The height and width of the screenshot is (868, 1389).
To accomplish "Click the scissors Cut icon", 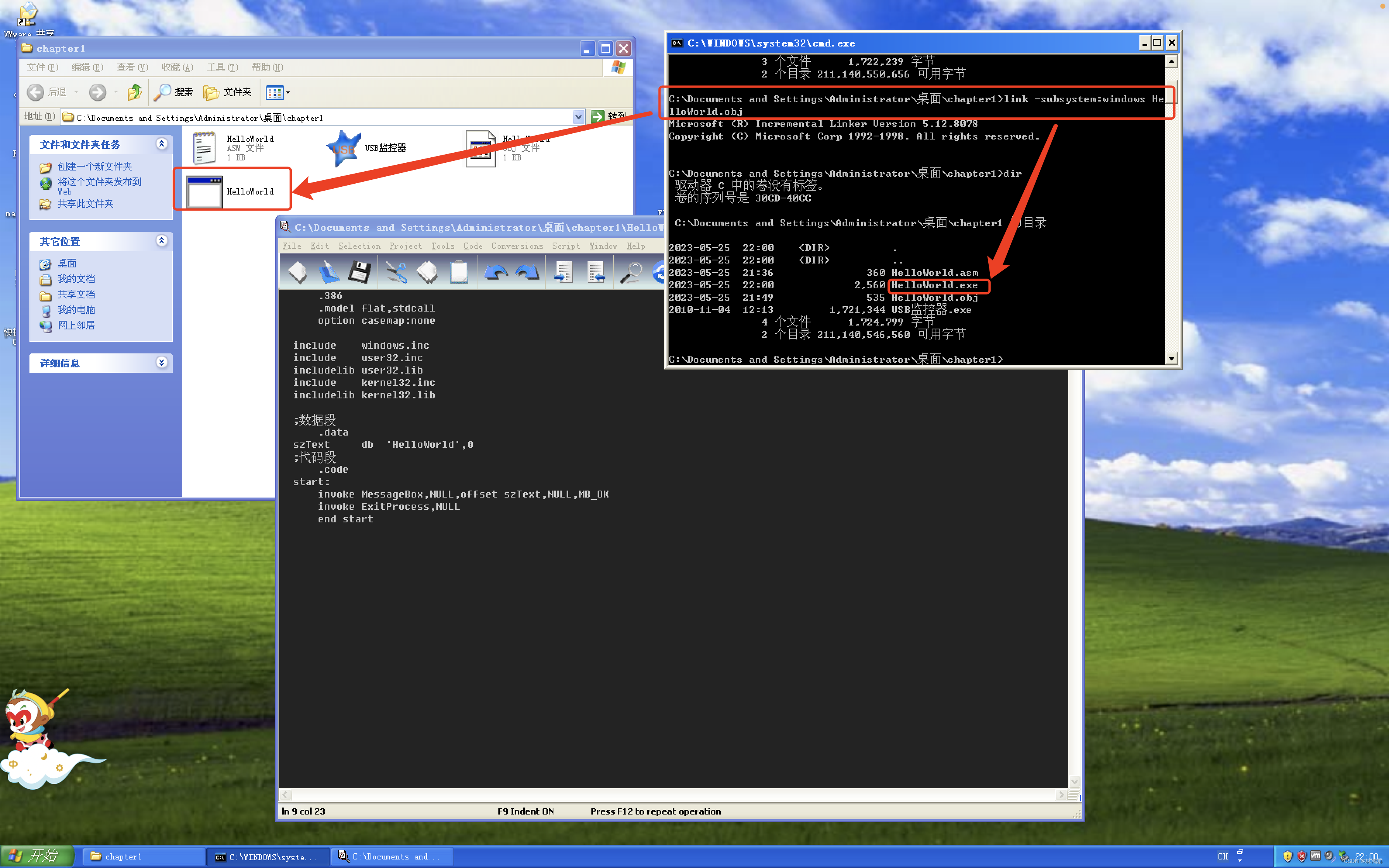I will [396, 272].
